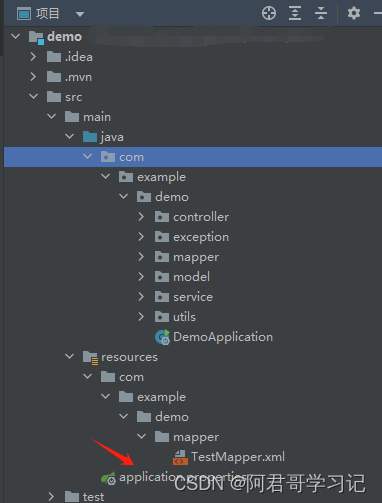
Task: Open the project view dropdown arrow
Action: coord(80,14)
